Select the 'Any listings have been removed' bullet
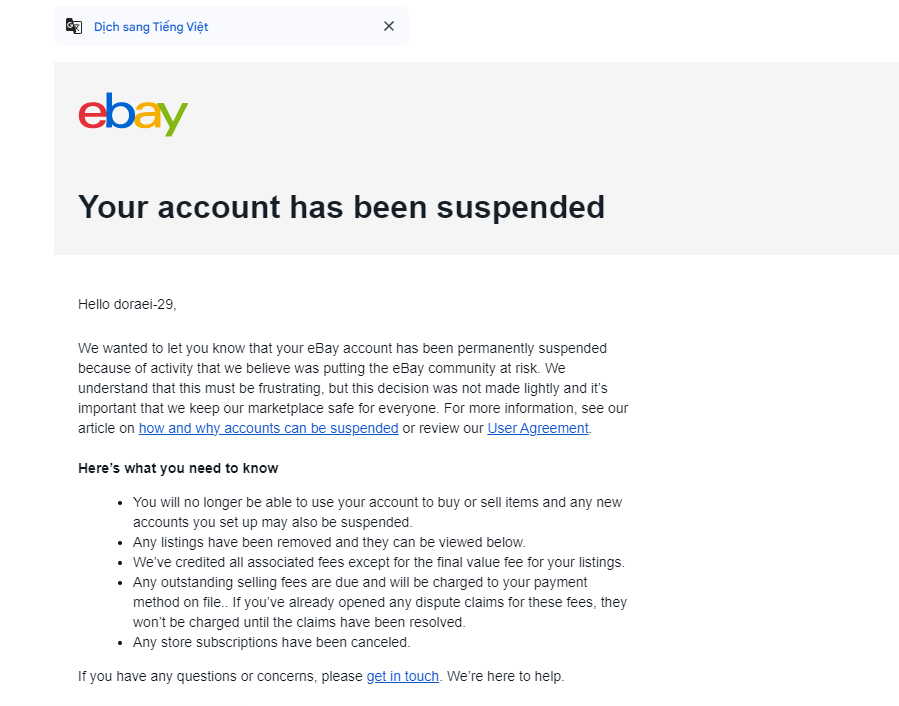Screen dimensions: 899x706 coord(329,543)
